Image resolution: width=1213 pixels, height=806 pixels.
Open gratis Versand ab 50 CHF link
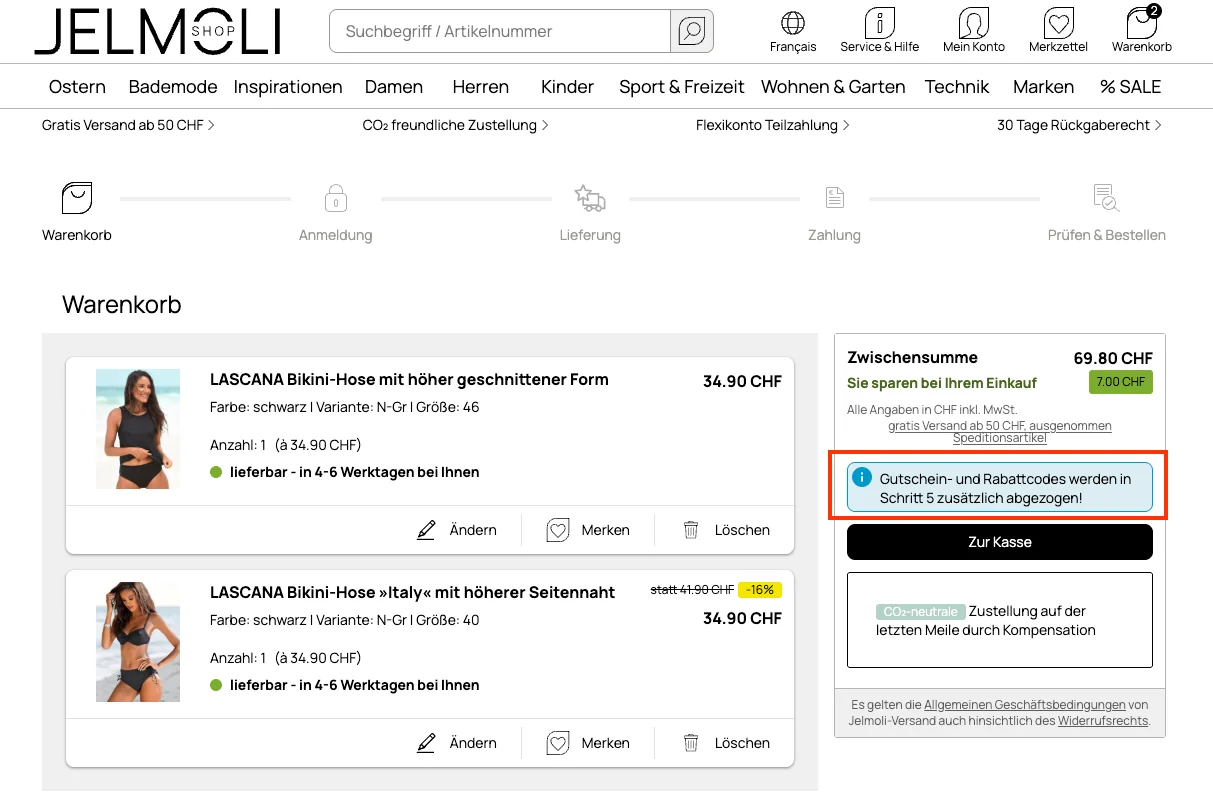click(1000, 432)
